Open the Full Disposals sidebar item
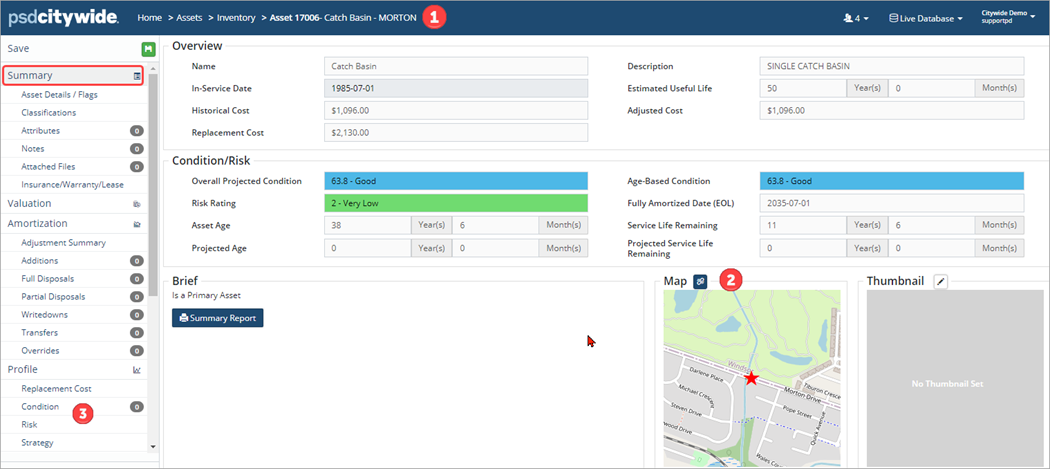Screen dimensions: 1050x469 point(48,279)
